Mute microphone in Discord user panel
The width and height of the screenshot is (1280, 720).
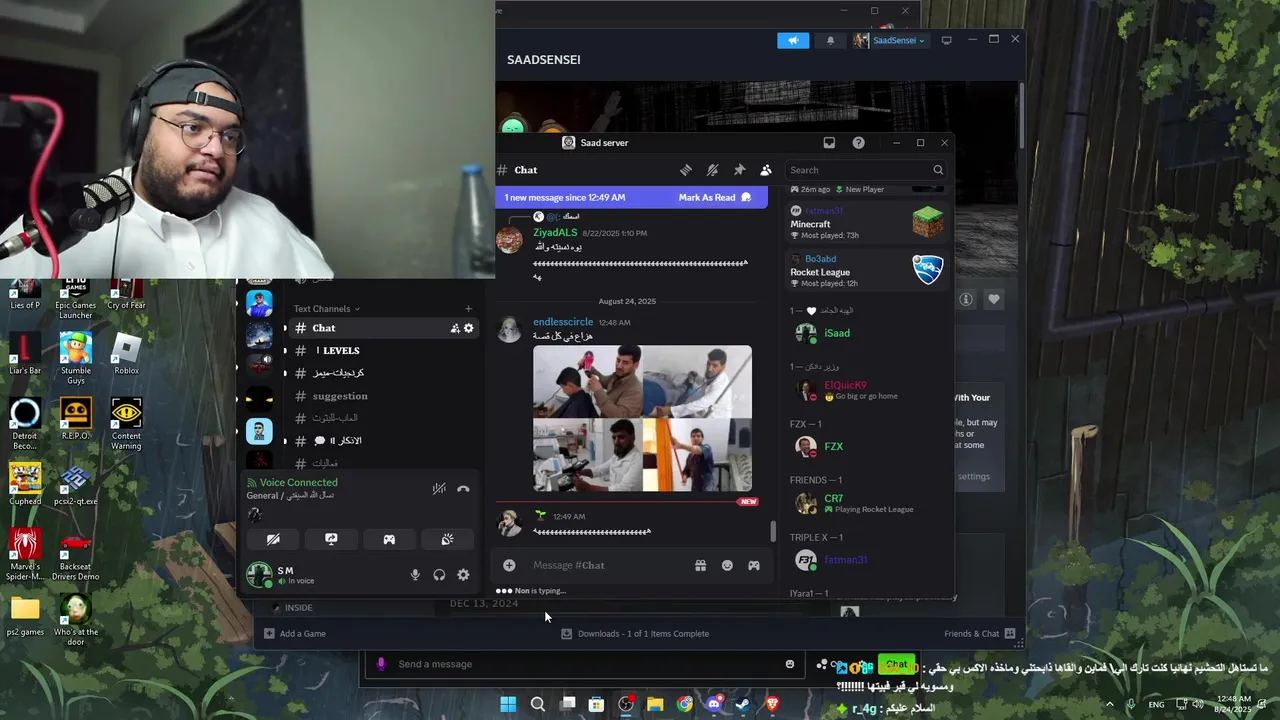[415, 575]
